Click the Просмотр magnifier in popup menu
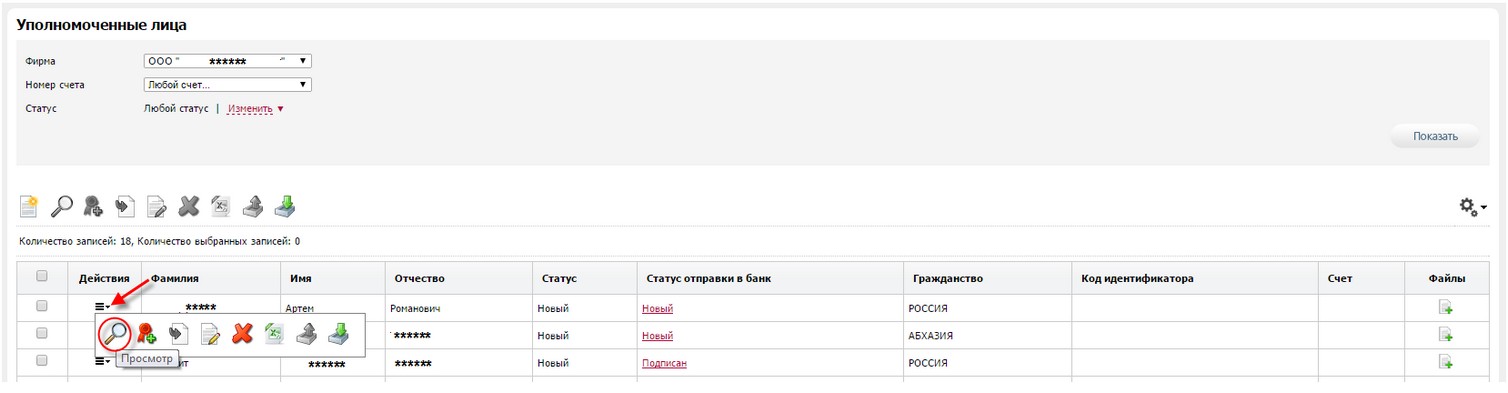Viewport: 1508px width, 393px height. [x=117, y=333]
